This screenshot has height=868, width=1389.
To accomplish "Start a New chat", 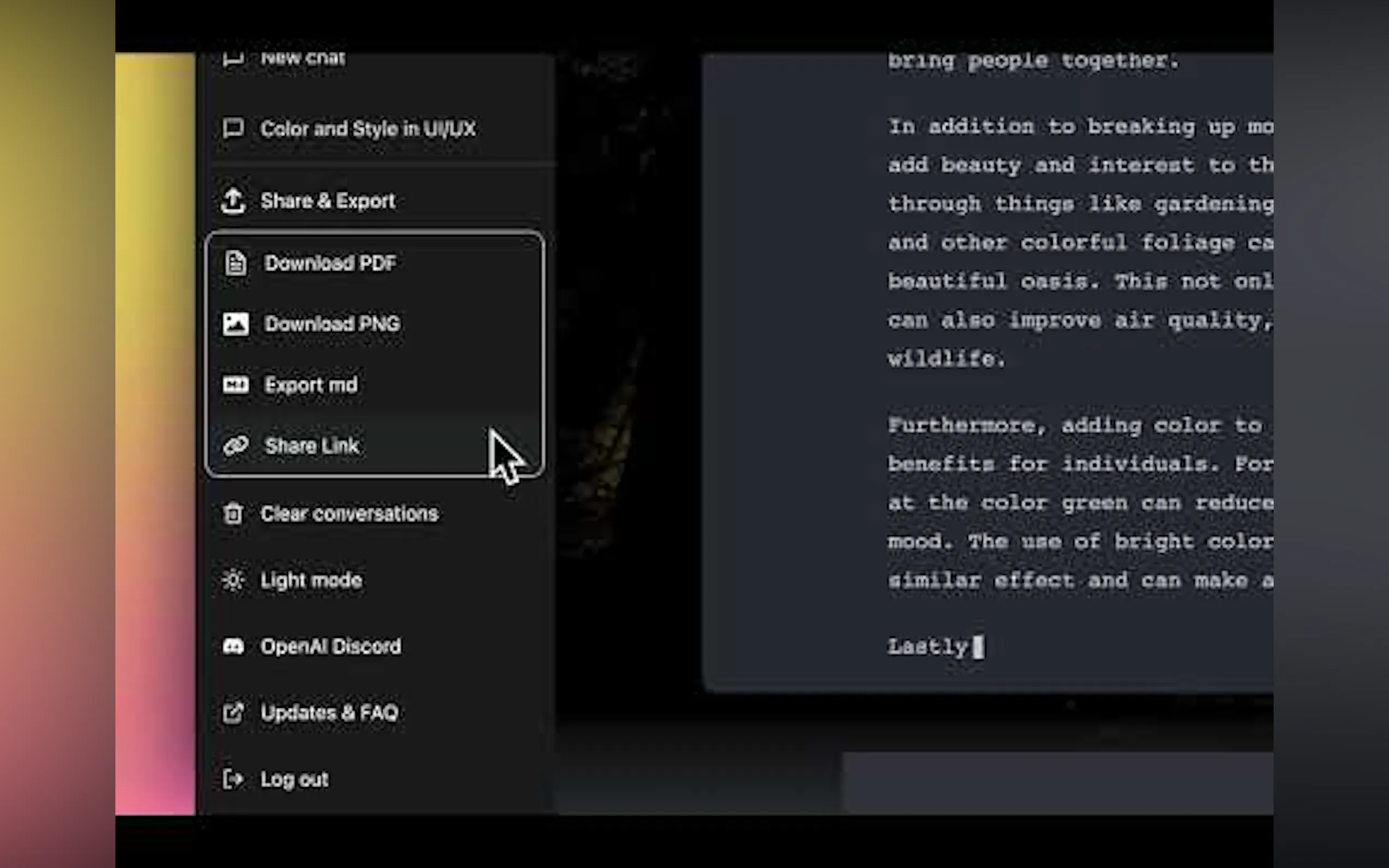I will 302,60.
